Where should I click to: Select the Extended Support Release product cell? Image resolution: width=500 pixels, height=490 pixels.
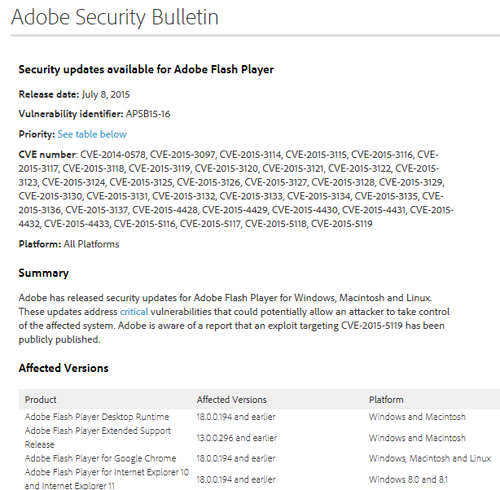point(97,437)
